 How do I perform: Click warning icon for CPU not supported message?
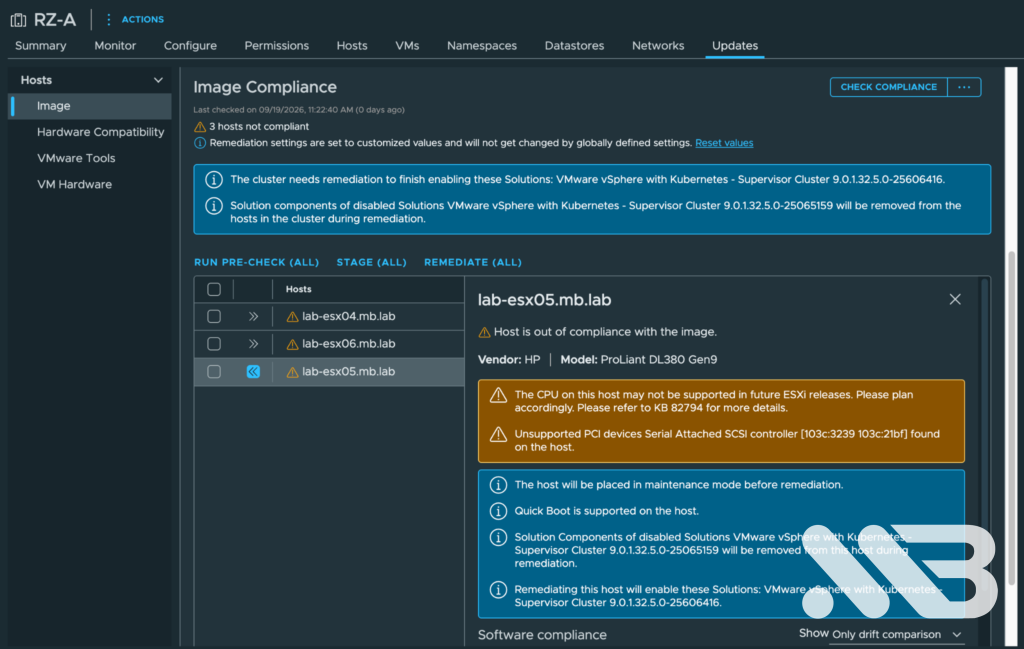point(498,395)
